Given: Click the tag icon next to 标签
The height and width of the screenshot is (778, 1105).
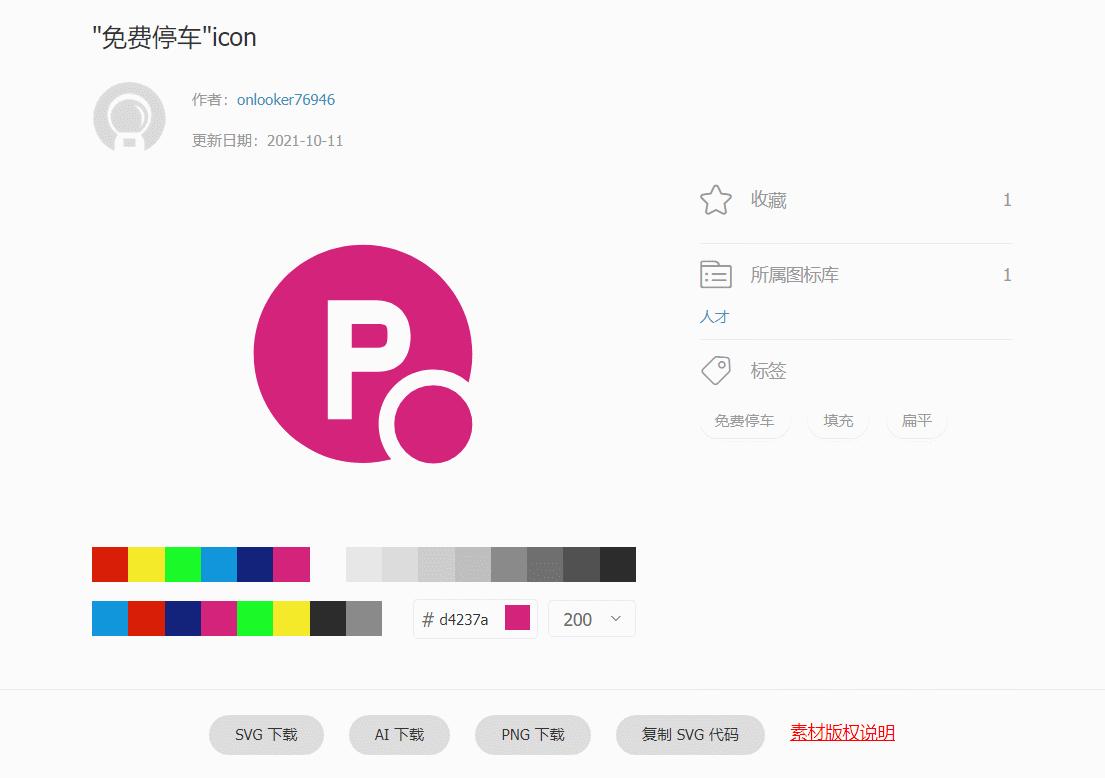Looking at the screenshot, I should (x=715, y=370).
